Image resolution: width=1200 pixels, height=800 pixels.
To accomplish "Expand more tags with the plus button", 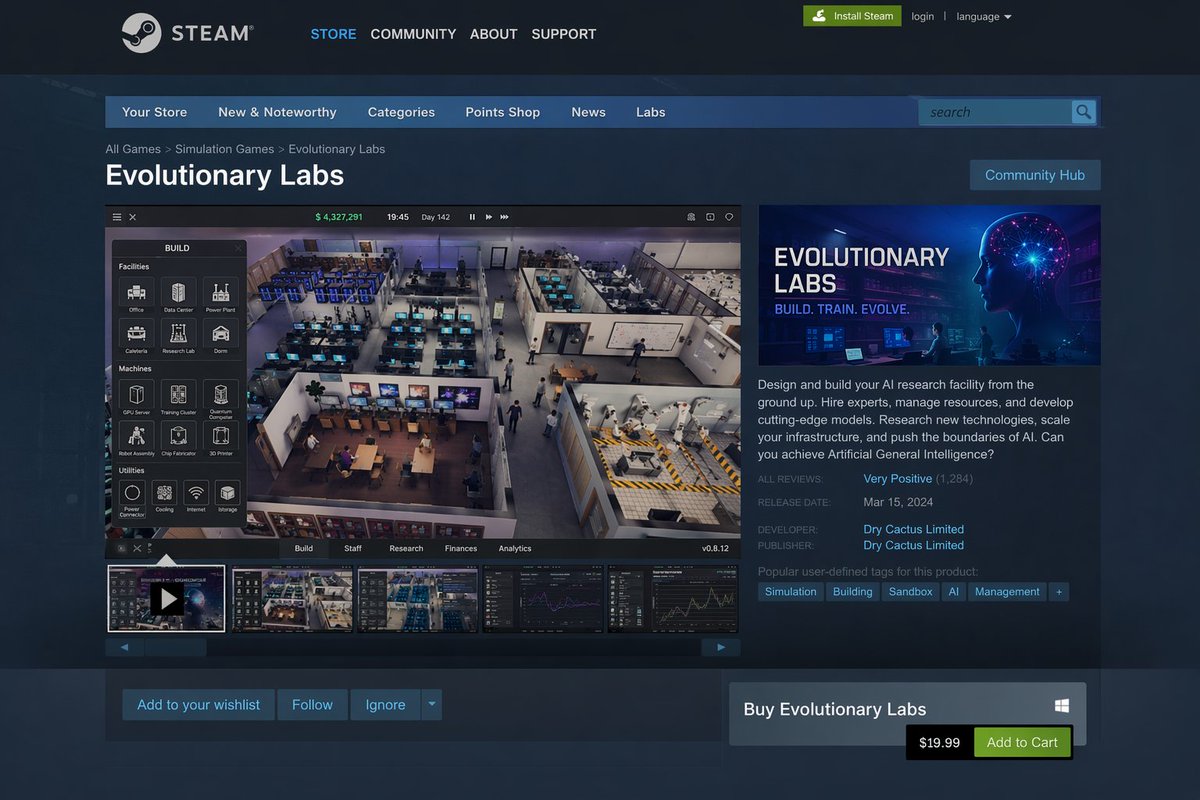I will tap(1059, 592).
